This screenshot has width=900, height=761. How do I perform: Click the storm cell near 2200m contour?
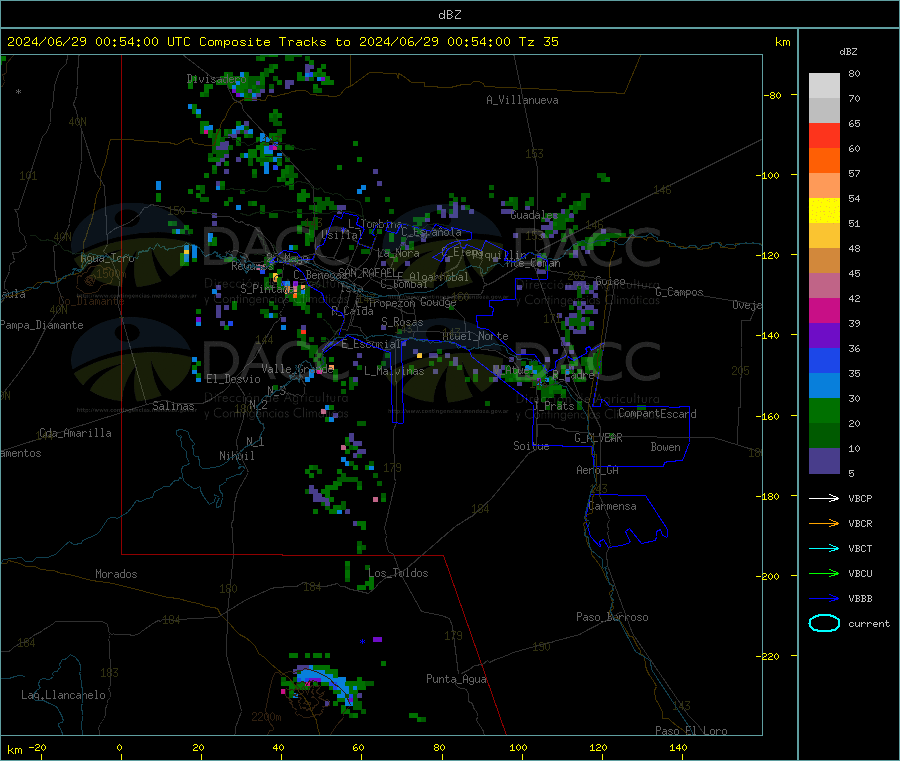[x=325, y=685]
